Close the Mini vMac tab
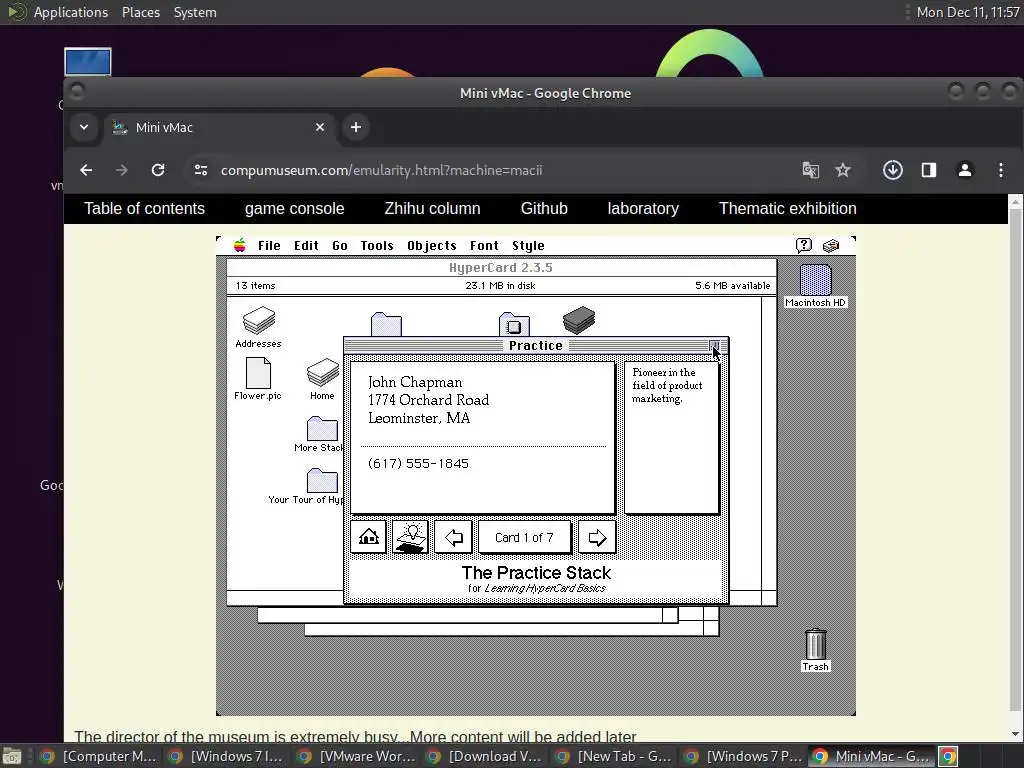 pyautogui.click(x=320, y=127)
